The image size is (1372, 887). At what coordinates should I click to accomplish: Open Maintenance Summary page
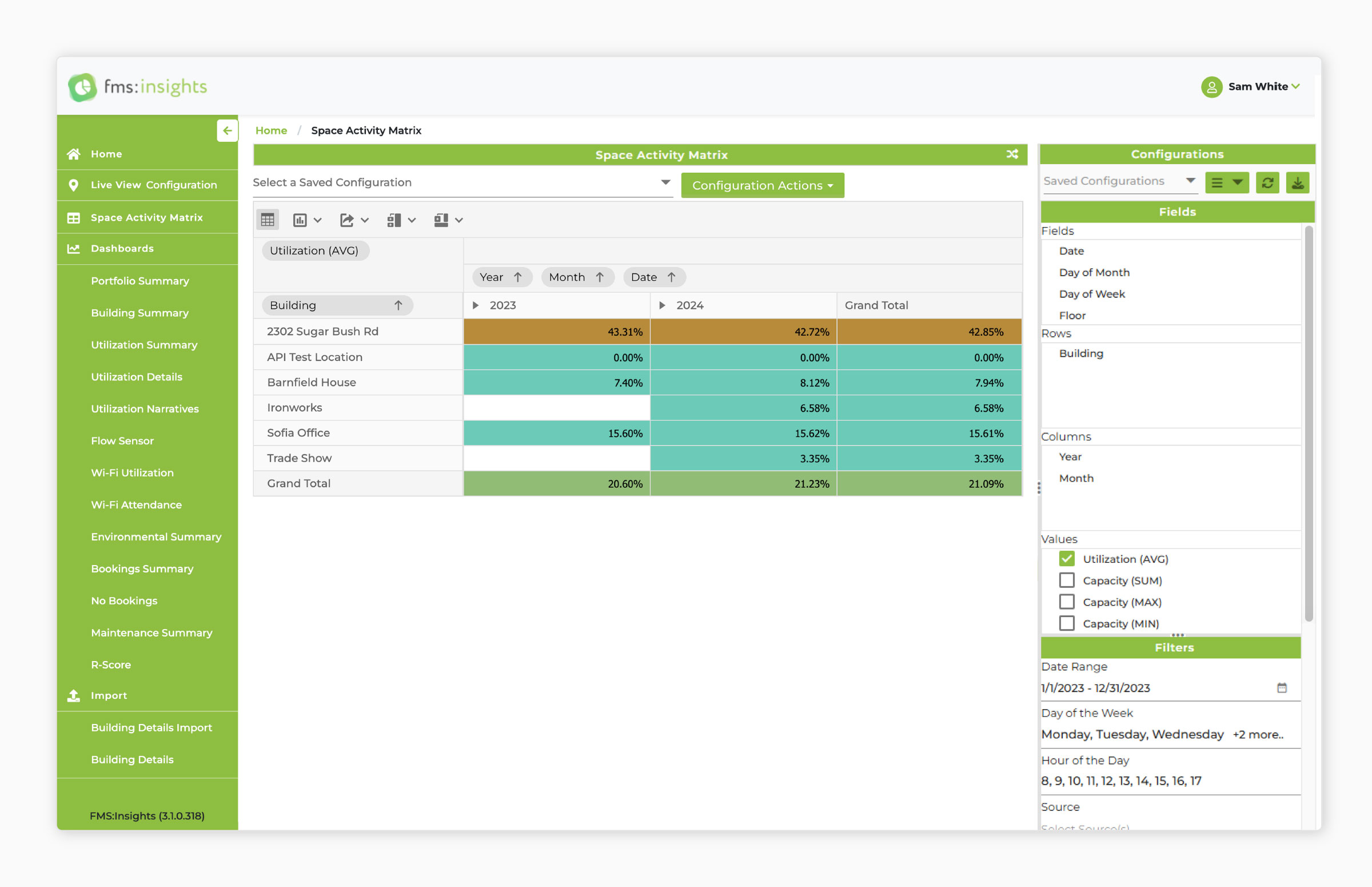pyautogui.click(x=151, y=633)
